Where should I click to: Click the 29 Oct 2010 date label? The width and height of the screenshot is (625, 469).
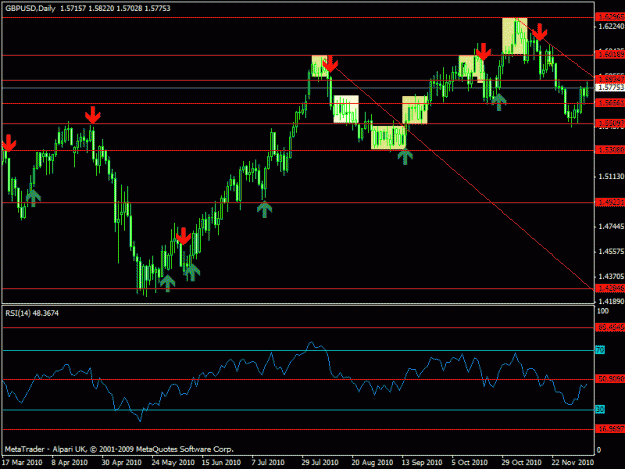[521, 462]
